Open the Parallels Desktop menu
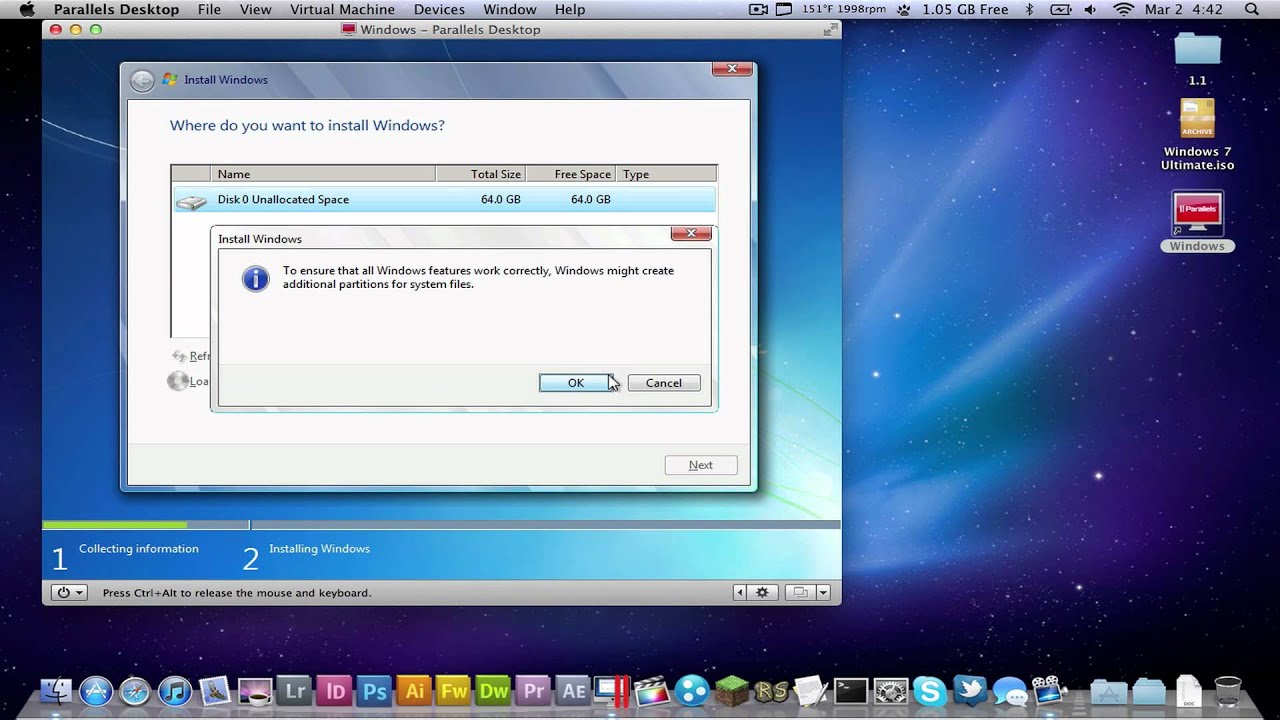This screenshot has height=720, width=1280. click(116, 9)
